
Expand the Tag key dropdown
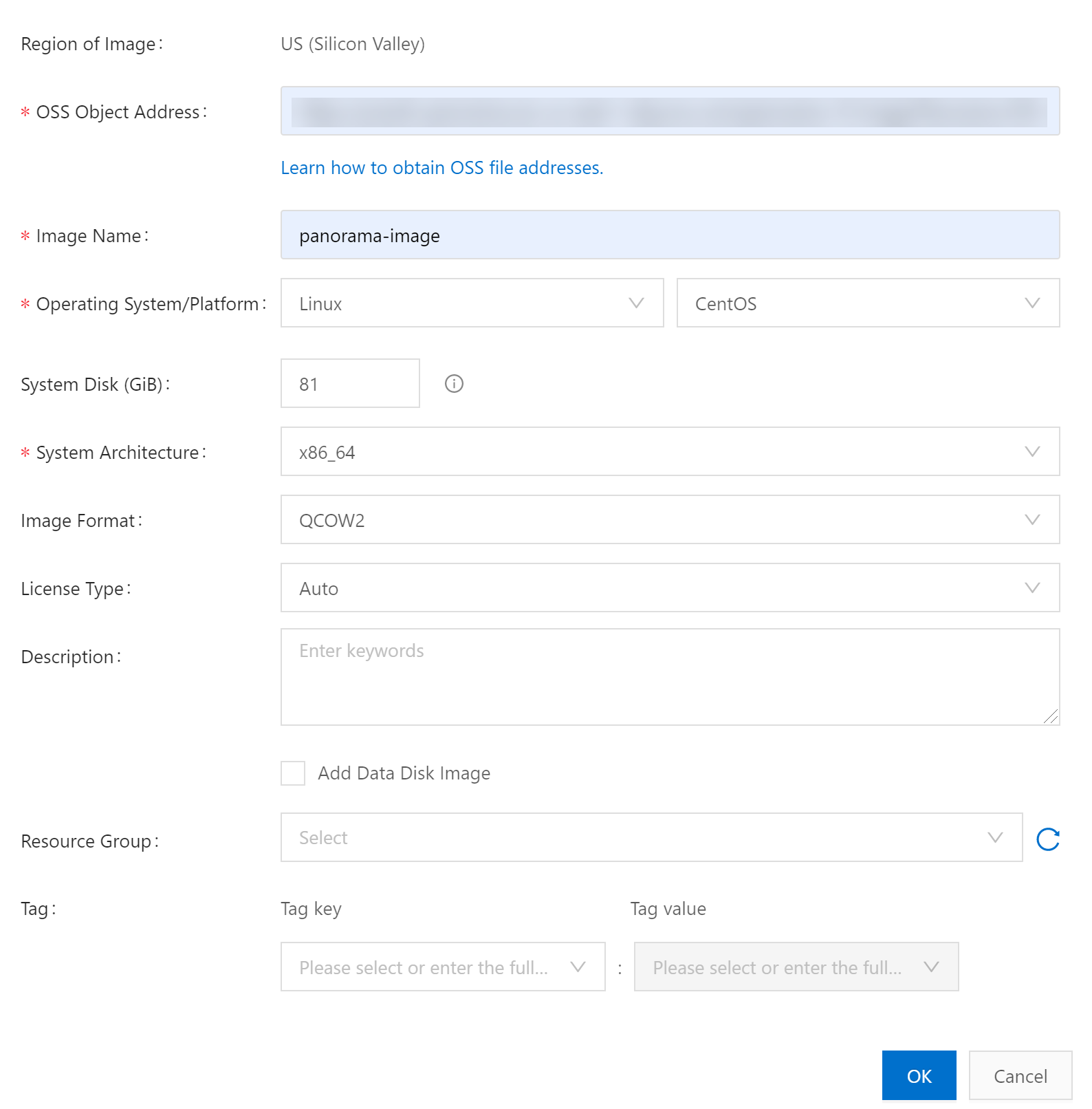442,967
